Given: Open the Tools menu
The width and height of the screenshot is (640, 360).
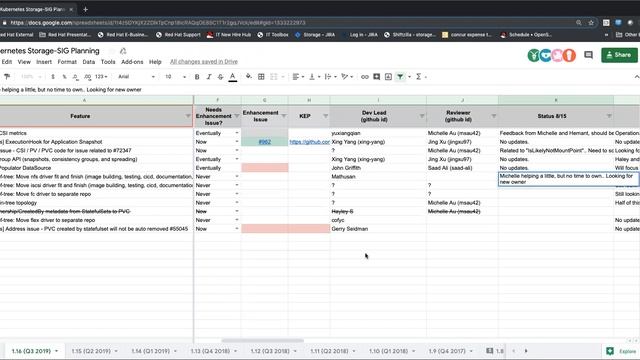Looking at the screenshot, I should pos(108,62).
